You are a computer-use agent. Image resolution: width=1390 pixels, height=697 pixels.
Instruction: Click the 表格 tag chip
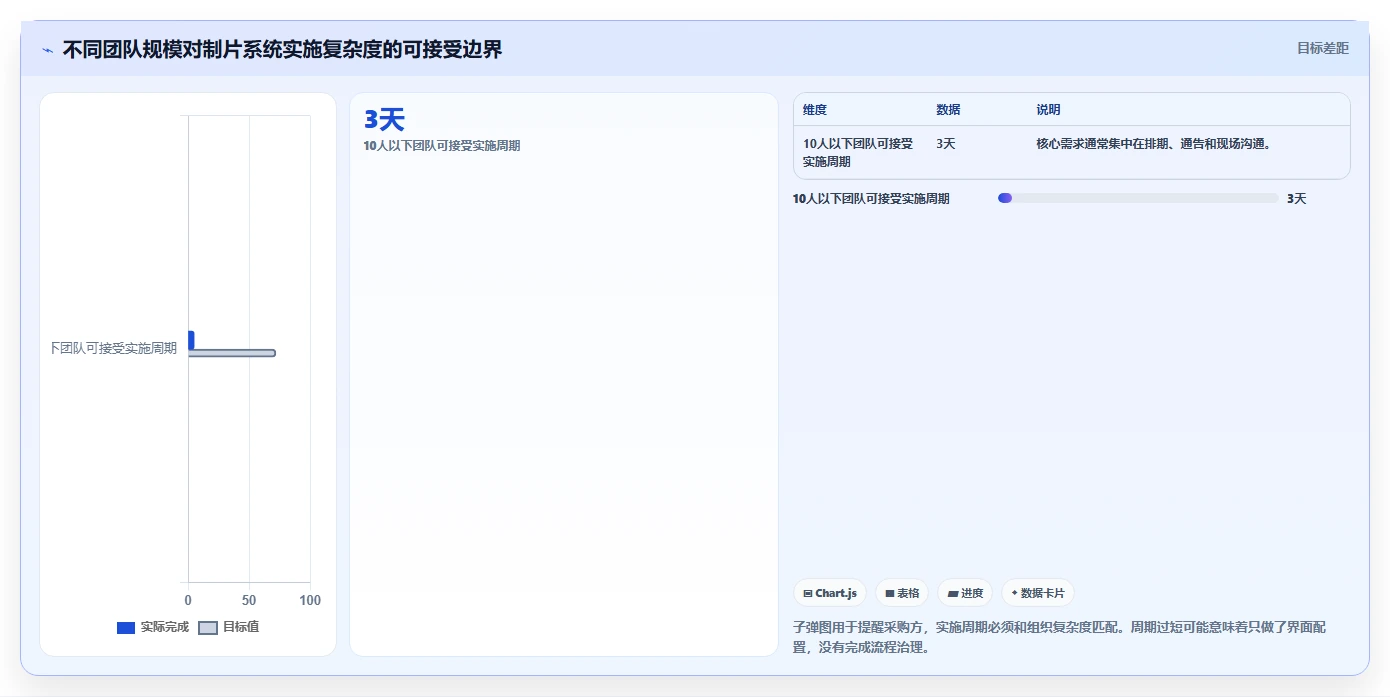[902, 593]
